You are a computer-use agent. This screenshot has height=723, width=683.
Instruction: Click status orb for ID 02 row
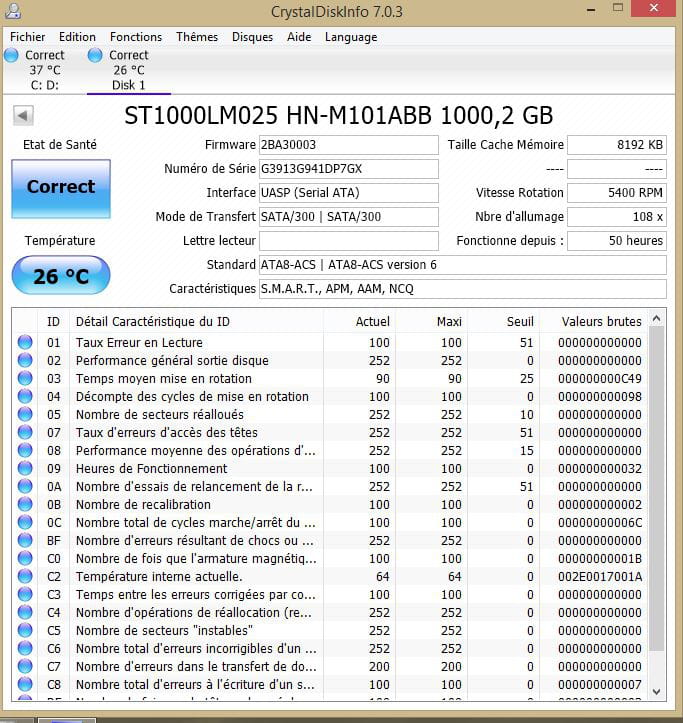click(25, 360)
